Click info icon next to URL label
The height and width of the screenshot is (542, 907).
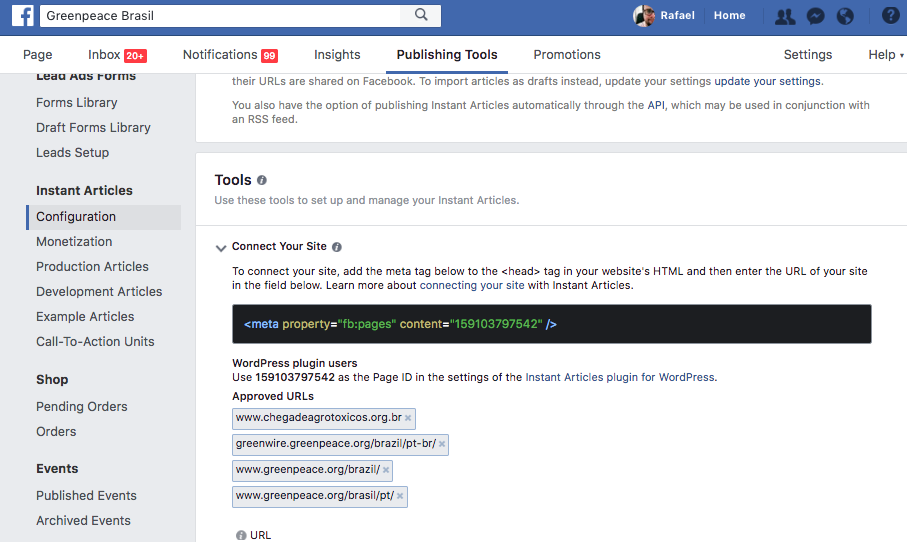point(241,536)
